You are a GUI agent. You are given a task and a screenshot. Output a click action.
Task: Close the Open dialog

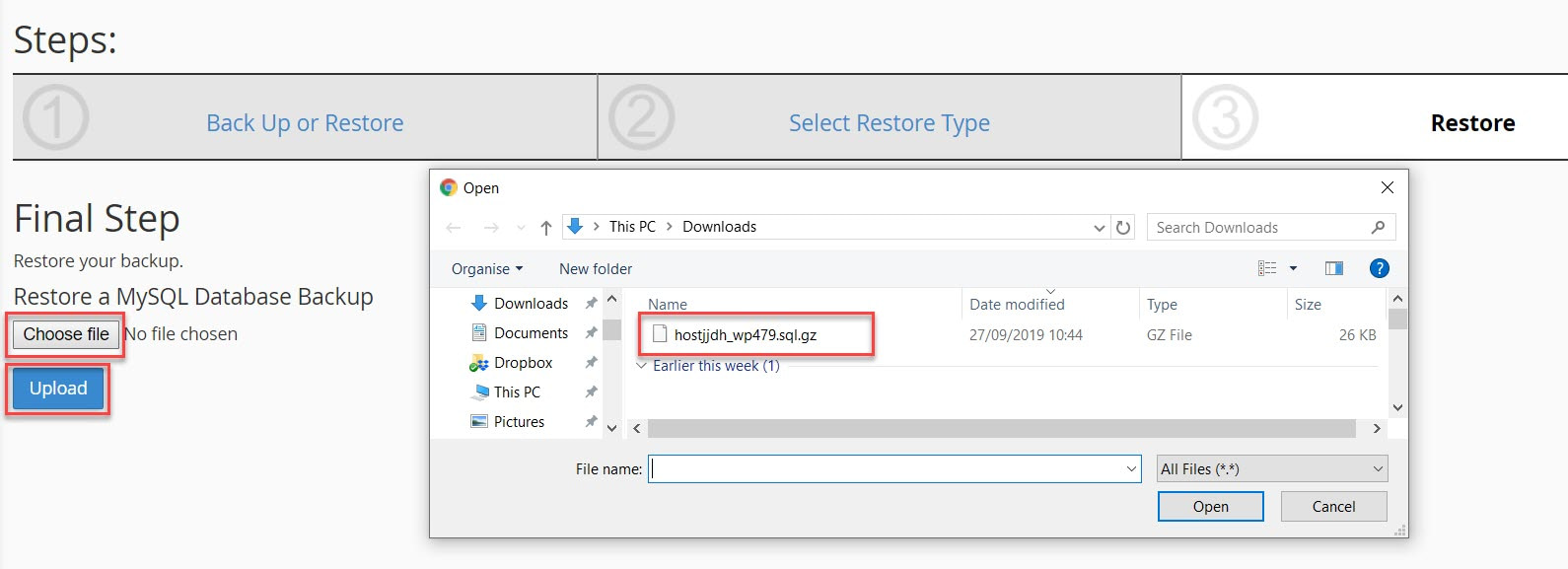tap(1387, 187)
